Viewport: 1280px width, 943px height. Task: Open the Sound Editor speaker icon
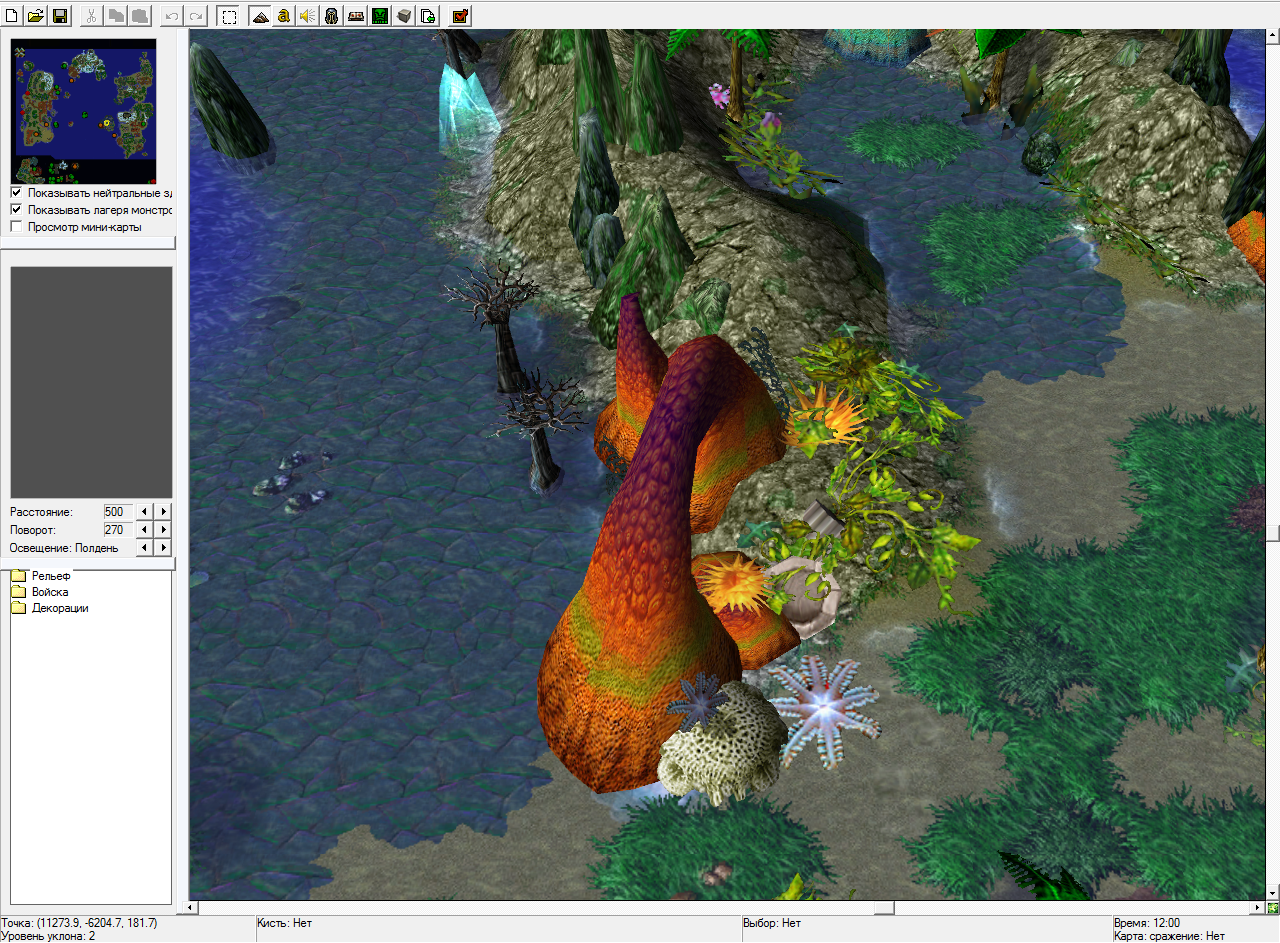pyautogui.click(x=308, y=16)
